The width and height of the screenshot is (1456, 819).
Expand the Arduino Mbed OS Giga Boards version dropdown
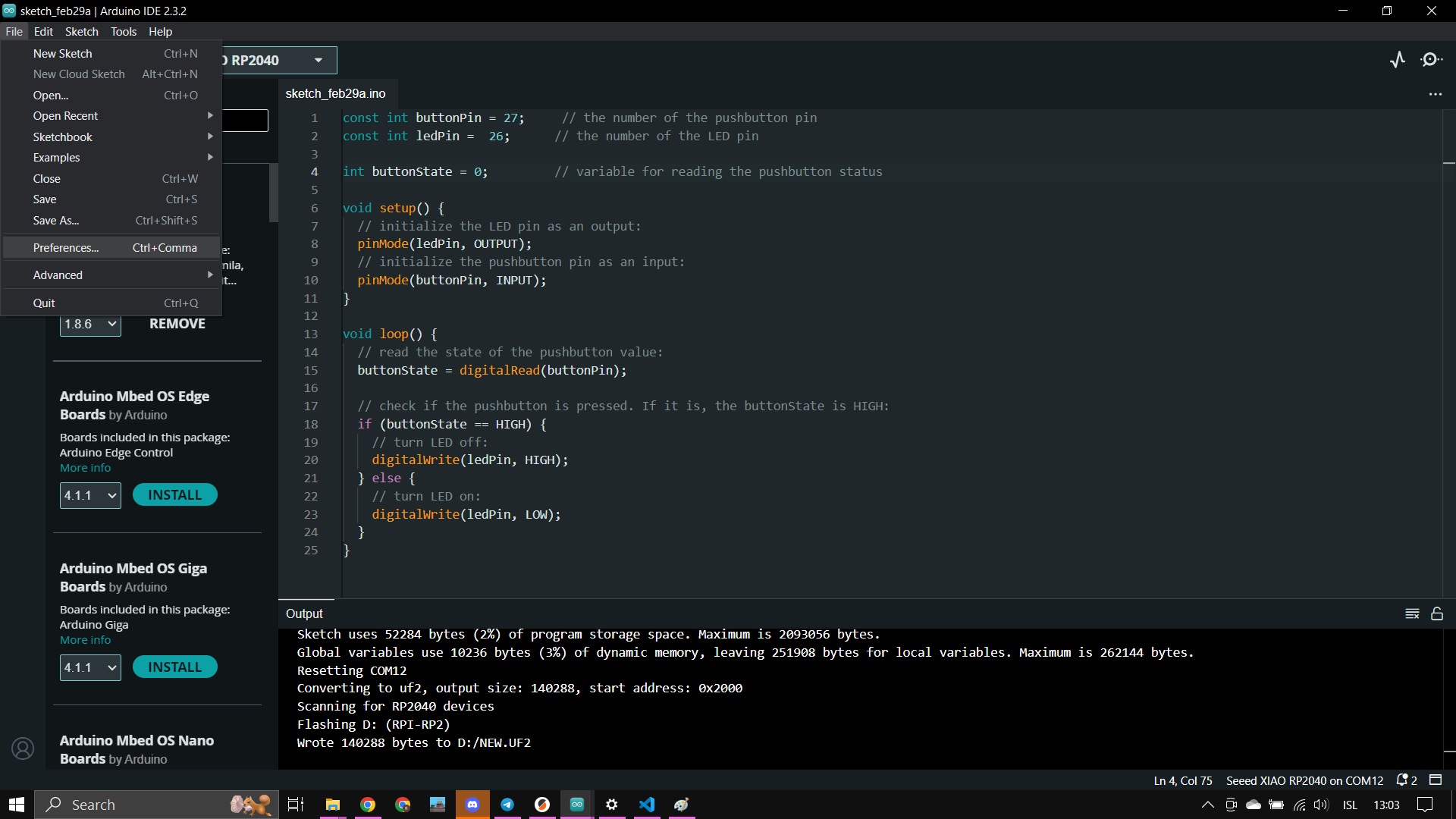point(90,667)
